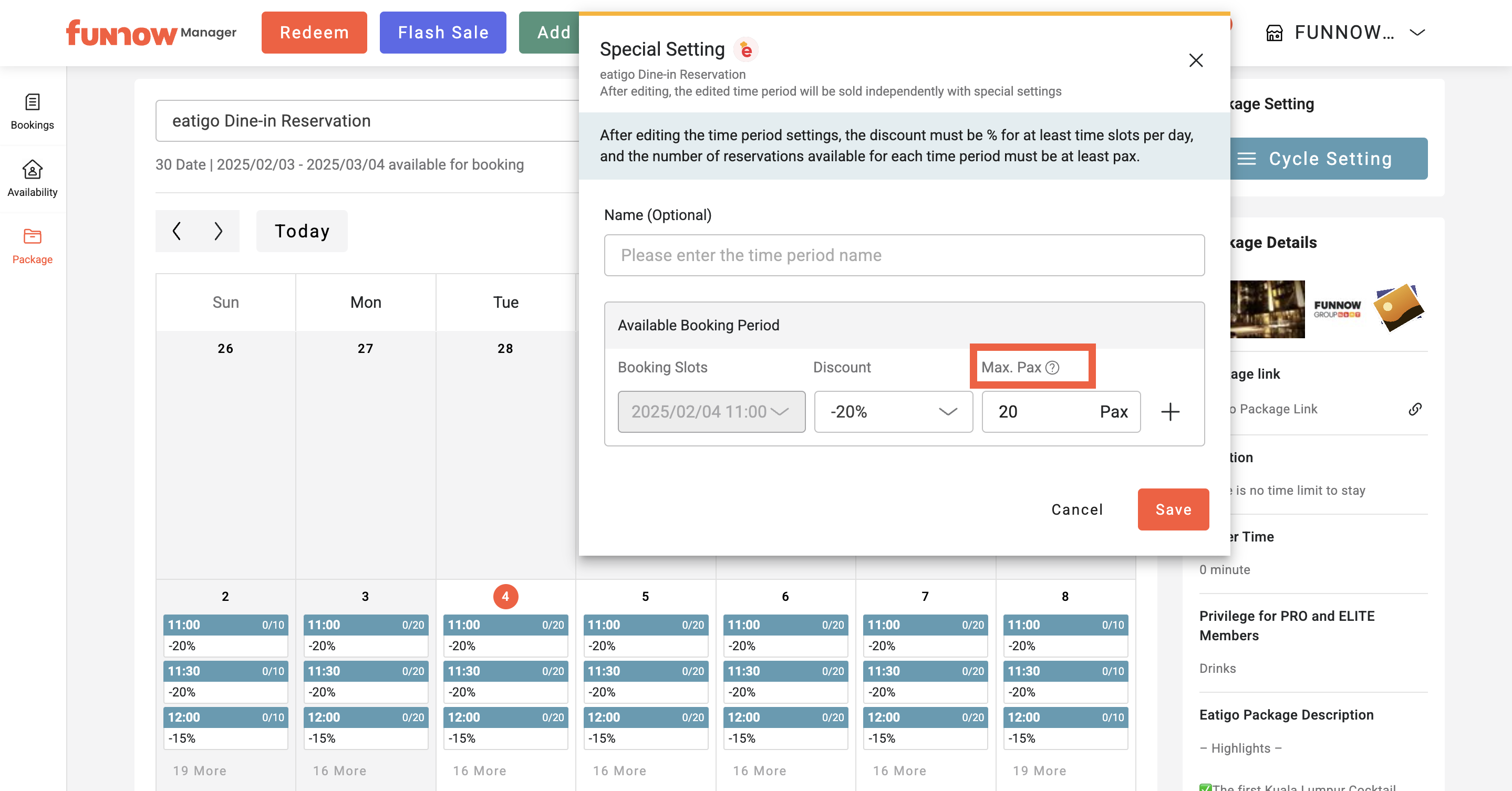Click the Available Booking Period heading

[699, 325]
